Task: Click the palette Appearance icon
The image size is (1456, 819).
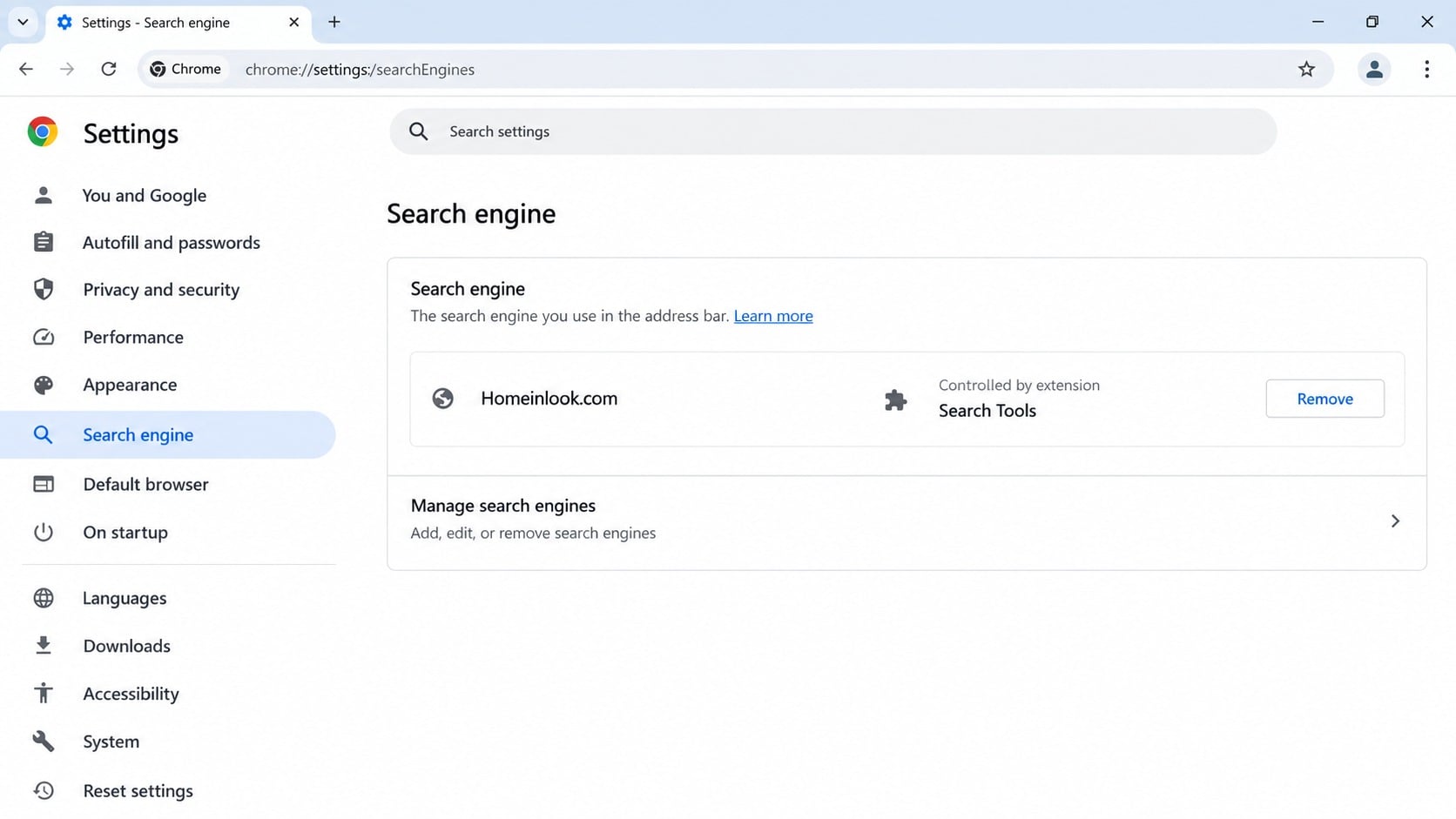Action: 44,385
